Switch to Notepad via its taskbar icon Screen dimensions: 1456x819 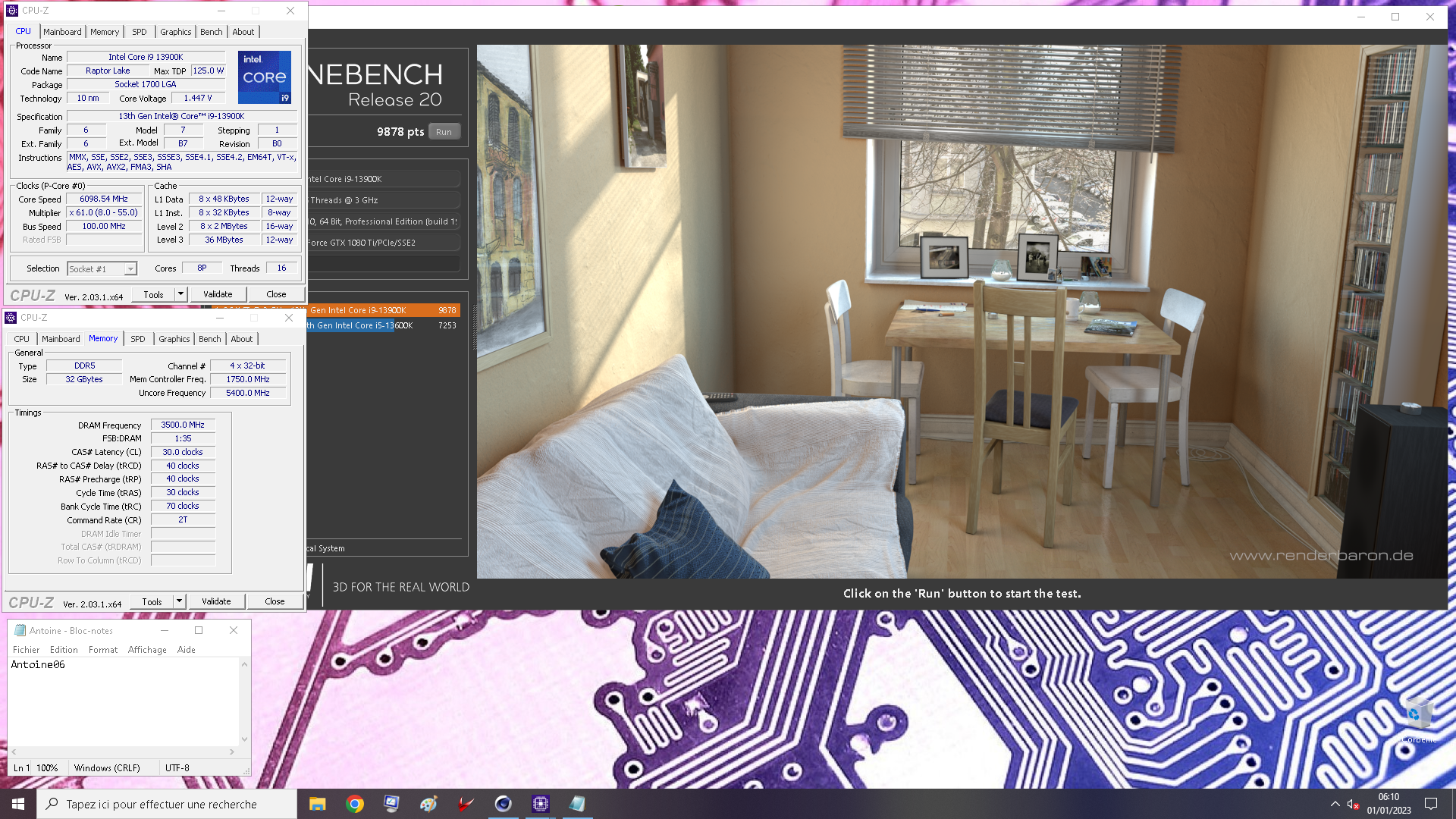577,804
